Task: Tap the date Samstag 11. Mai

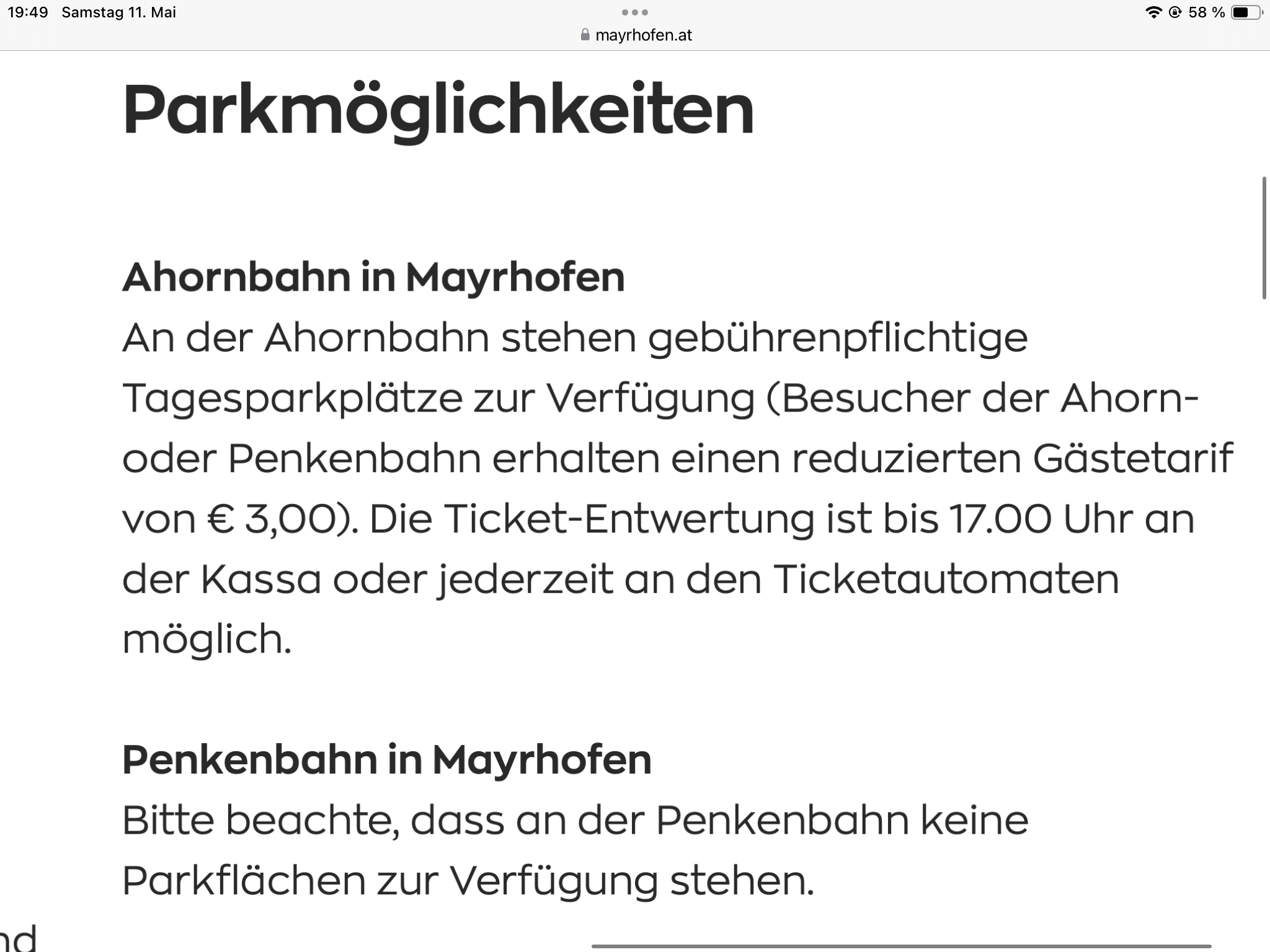Action: point(119,12)
